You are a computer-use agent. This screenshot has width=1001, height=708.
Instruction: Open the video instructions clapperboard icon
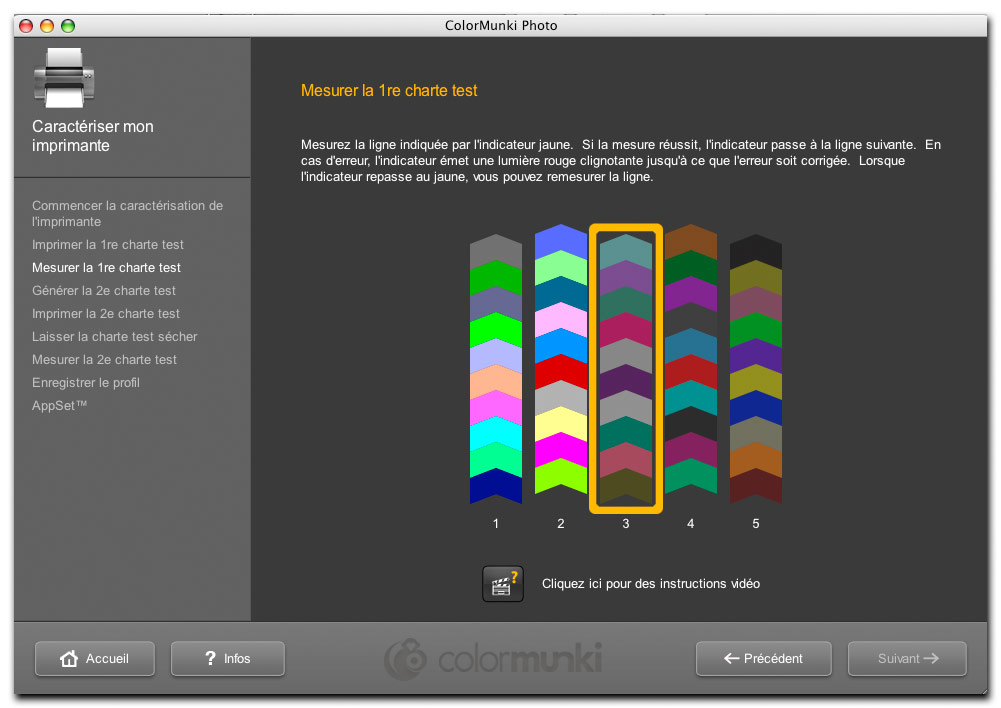[x=502, y=584]
